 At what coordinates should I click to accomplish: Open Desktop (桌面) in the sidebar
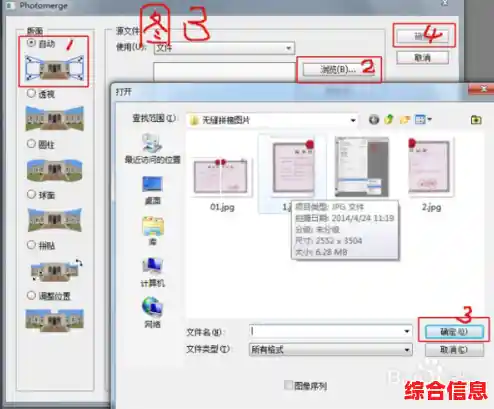(152, 190)
